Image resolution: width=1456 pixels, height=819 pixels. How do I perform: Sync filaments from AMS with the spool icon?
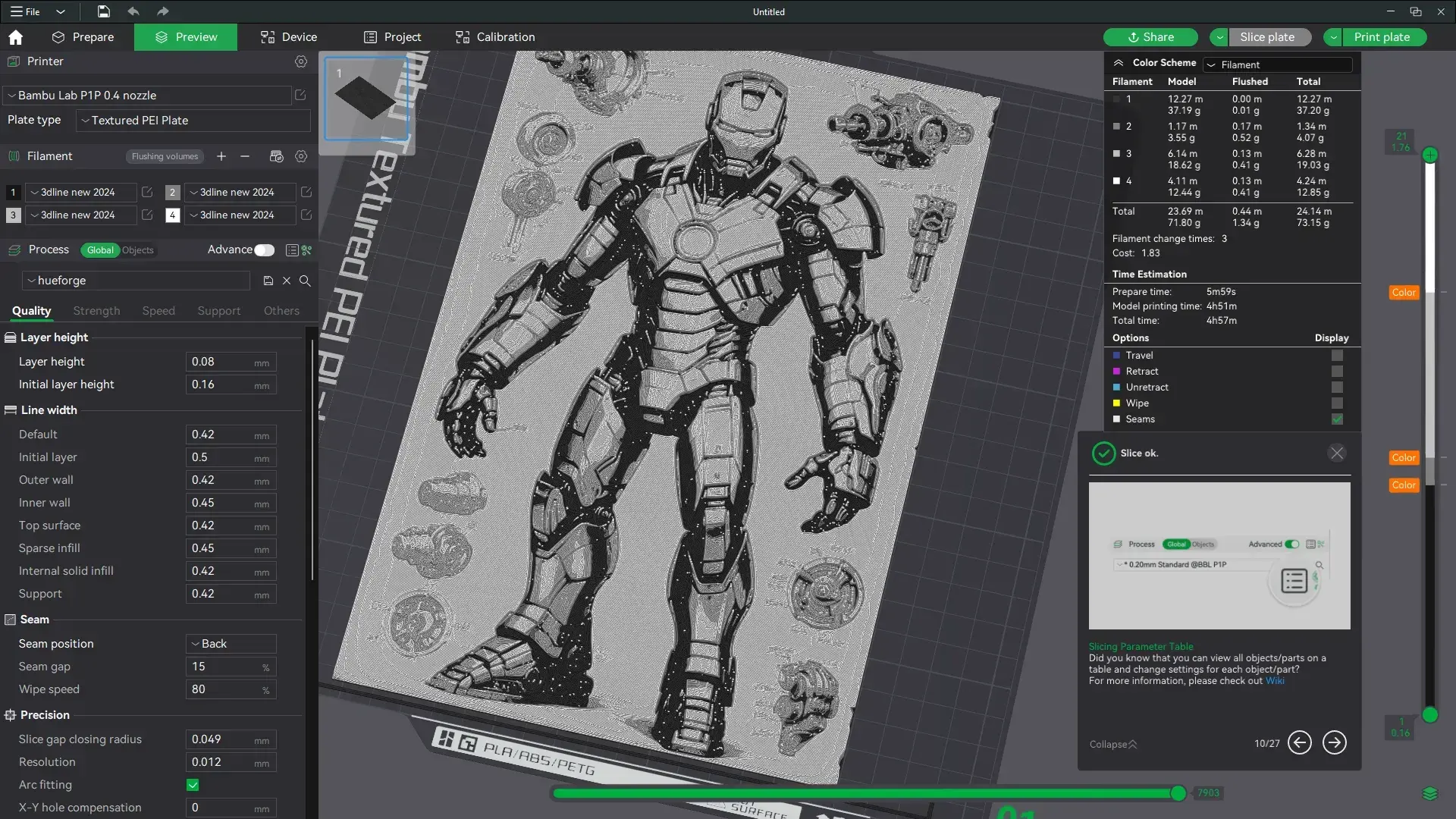pyautogui.click(x=276, y=156)
